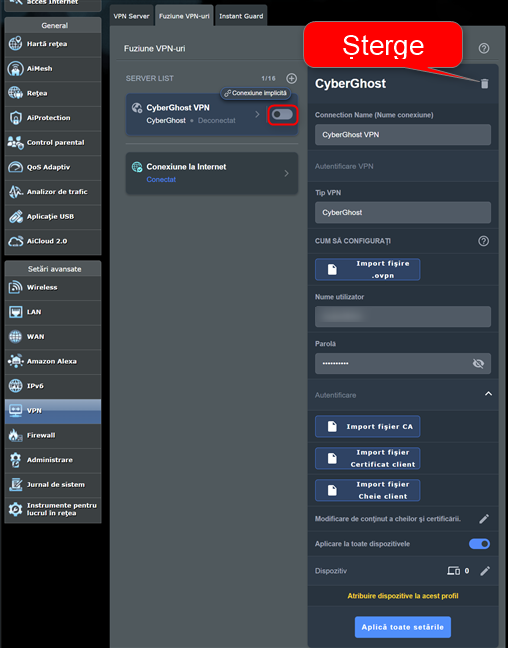The height and width of the screenshot is (648, 508).
Task: Click the IPv6 icon
Action: [x=15, y=386]
